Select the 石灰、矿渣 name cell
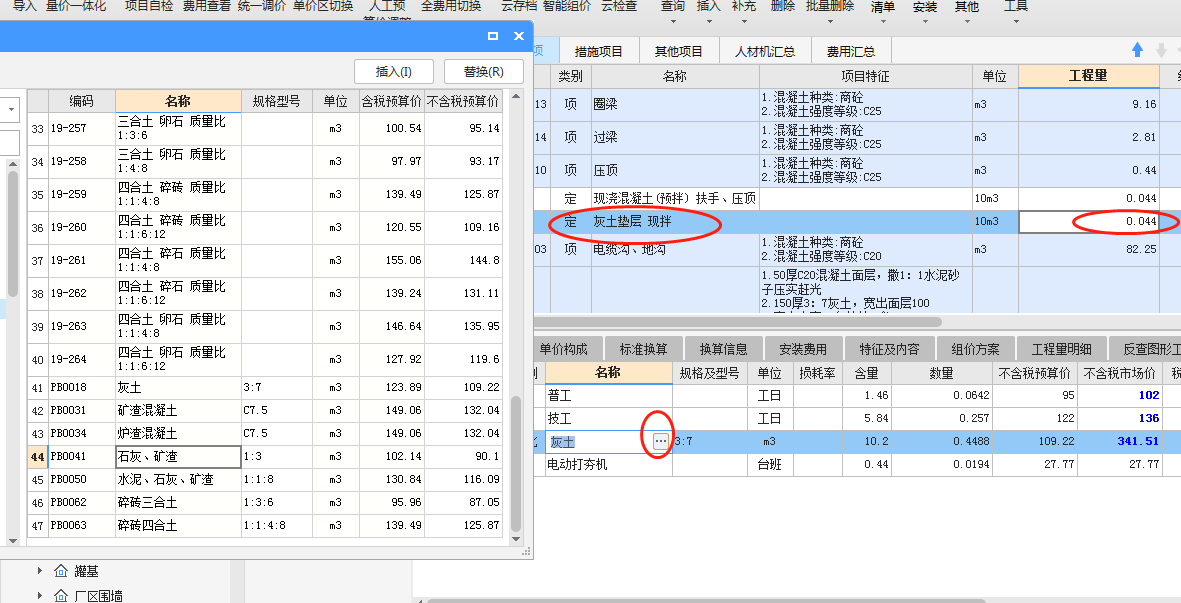This screenshot has height=603, width=1181. coord(179,456)
